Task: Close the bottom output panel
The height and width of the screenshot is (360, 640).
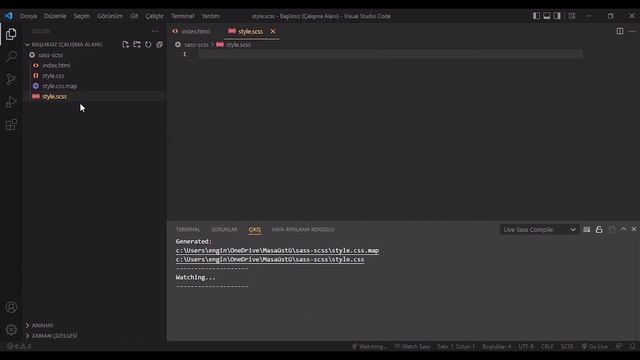Action: click(x=634, y=229)
